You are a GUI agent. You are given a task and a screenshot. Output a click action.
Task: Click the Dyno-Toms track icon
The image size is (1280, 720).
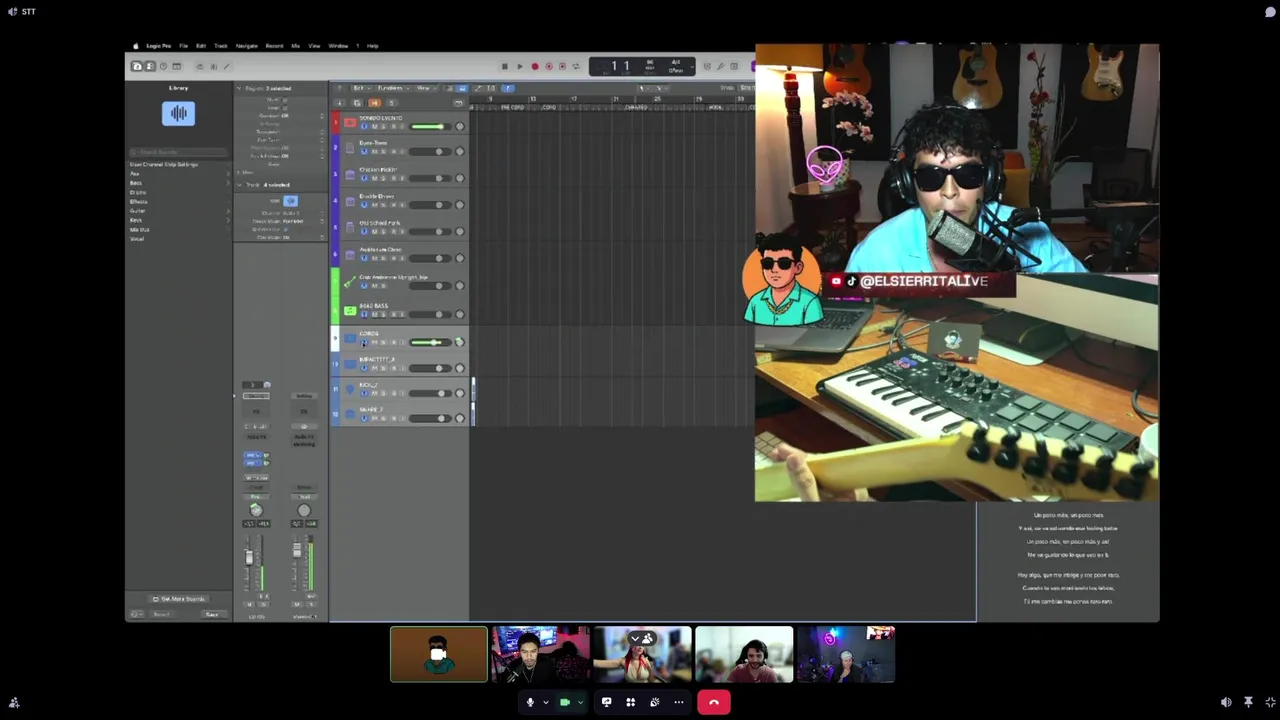point(350,148)
